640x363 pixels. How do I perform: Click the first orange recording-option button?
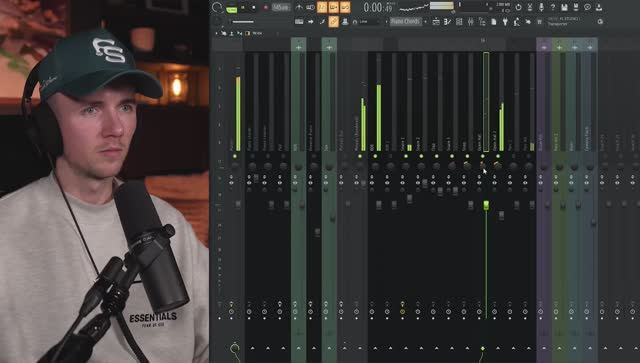[322, 7]
